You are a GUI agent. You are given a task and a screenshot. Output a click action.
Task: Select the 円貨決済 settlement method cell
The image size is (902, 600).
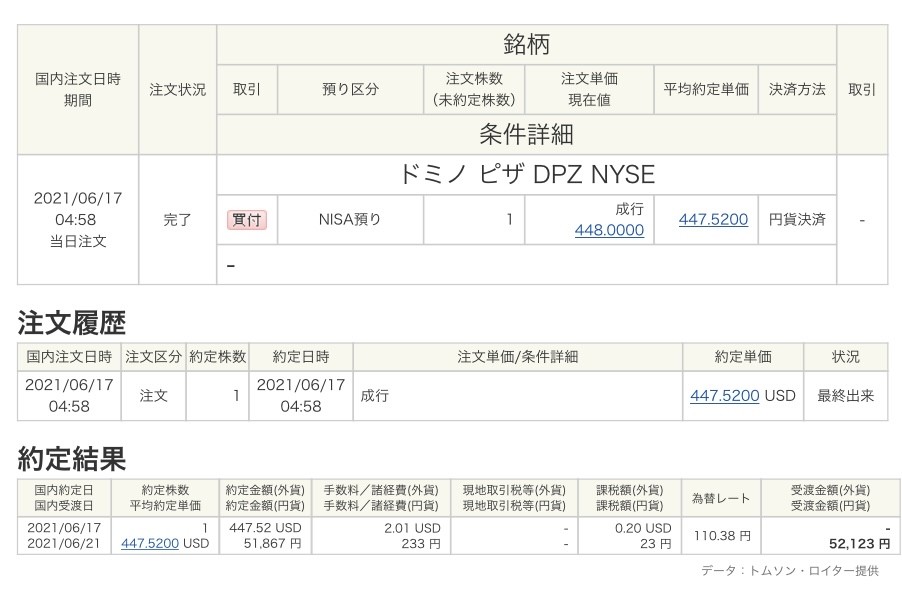pos(797,219)
